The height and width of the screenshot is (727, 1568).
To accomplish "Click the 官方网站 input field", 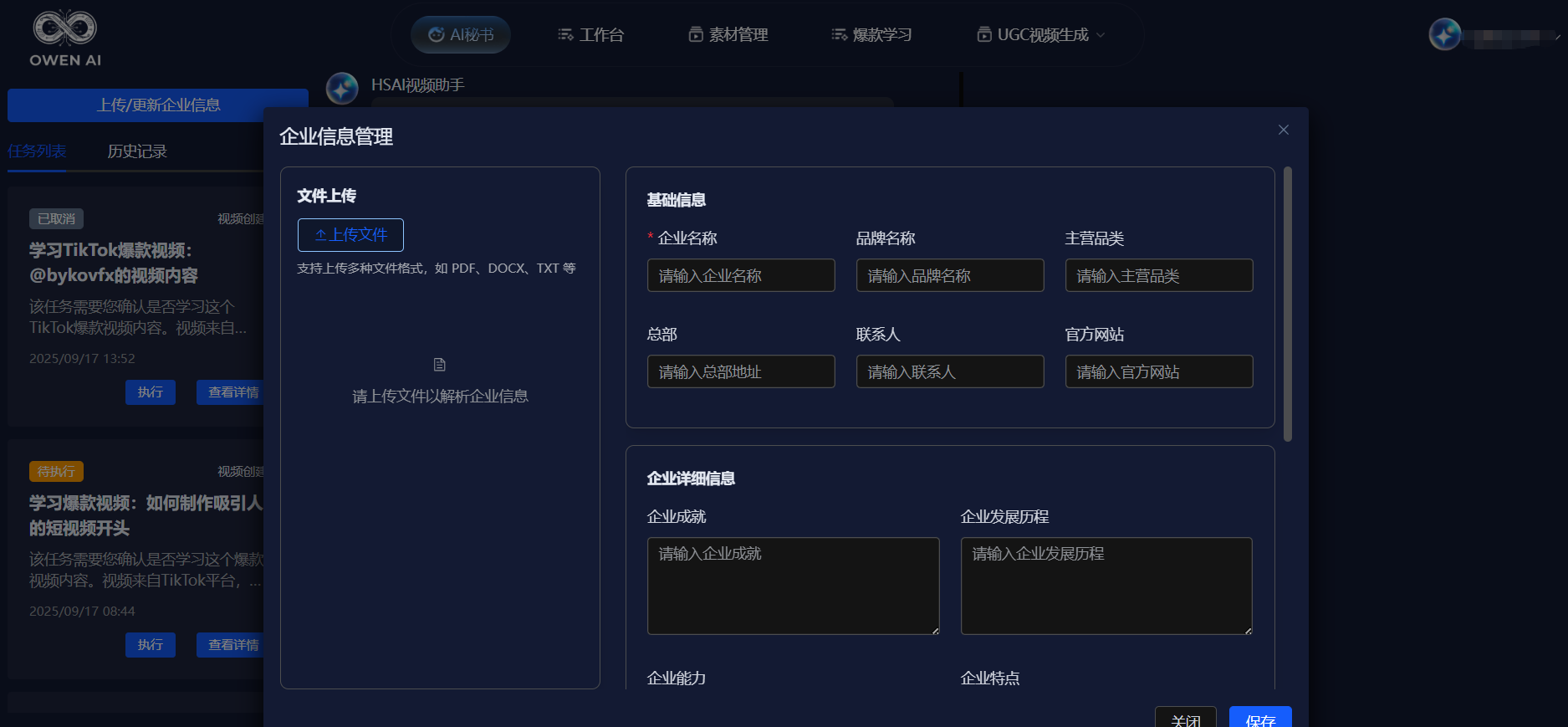I will coord(1158,372).
